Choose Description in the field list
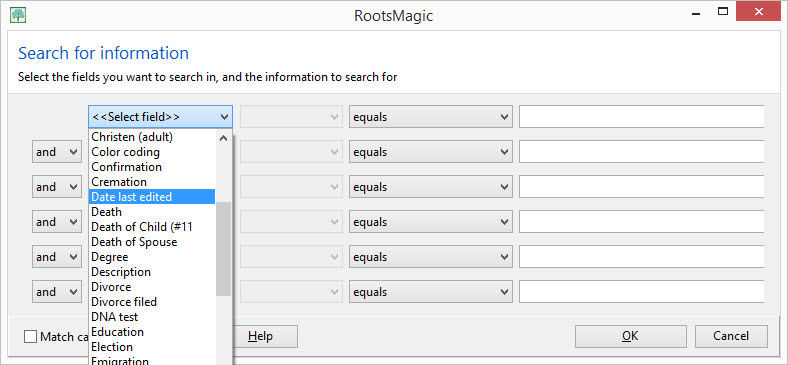The image size is (788, 365). point(152,272)
